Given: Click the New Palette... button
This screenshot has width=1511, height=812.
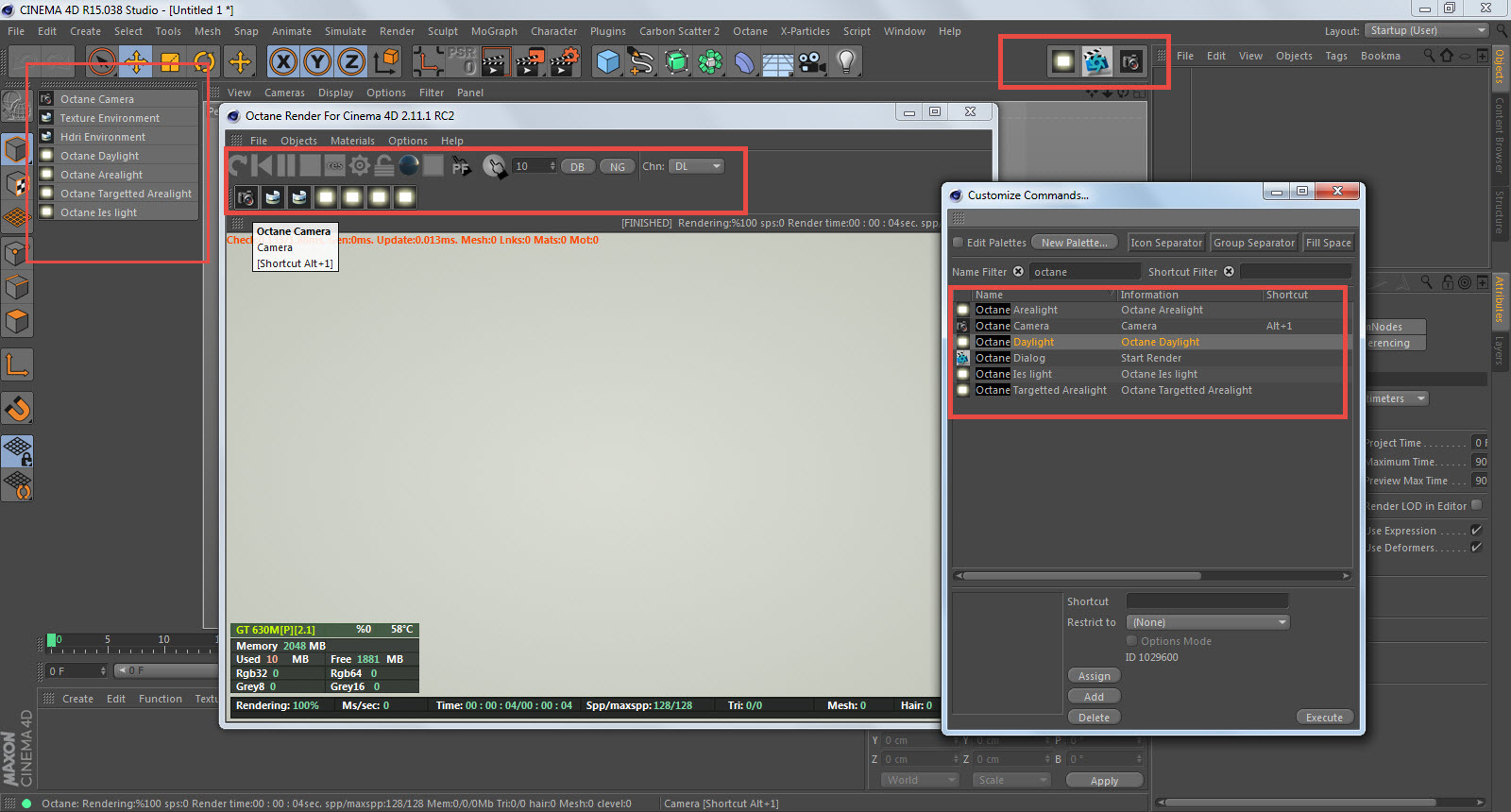Looking at the screenshot, I should (1075, 243).
